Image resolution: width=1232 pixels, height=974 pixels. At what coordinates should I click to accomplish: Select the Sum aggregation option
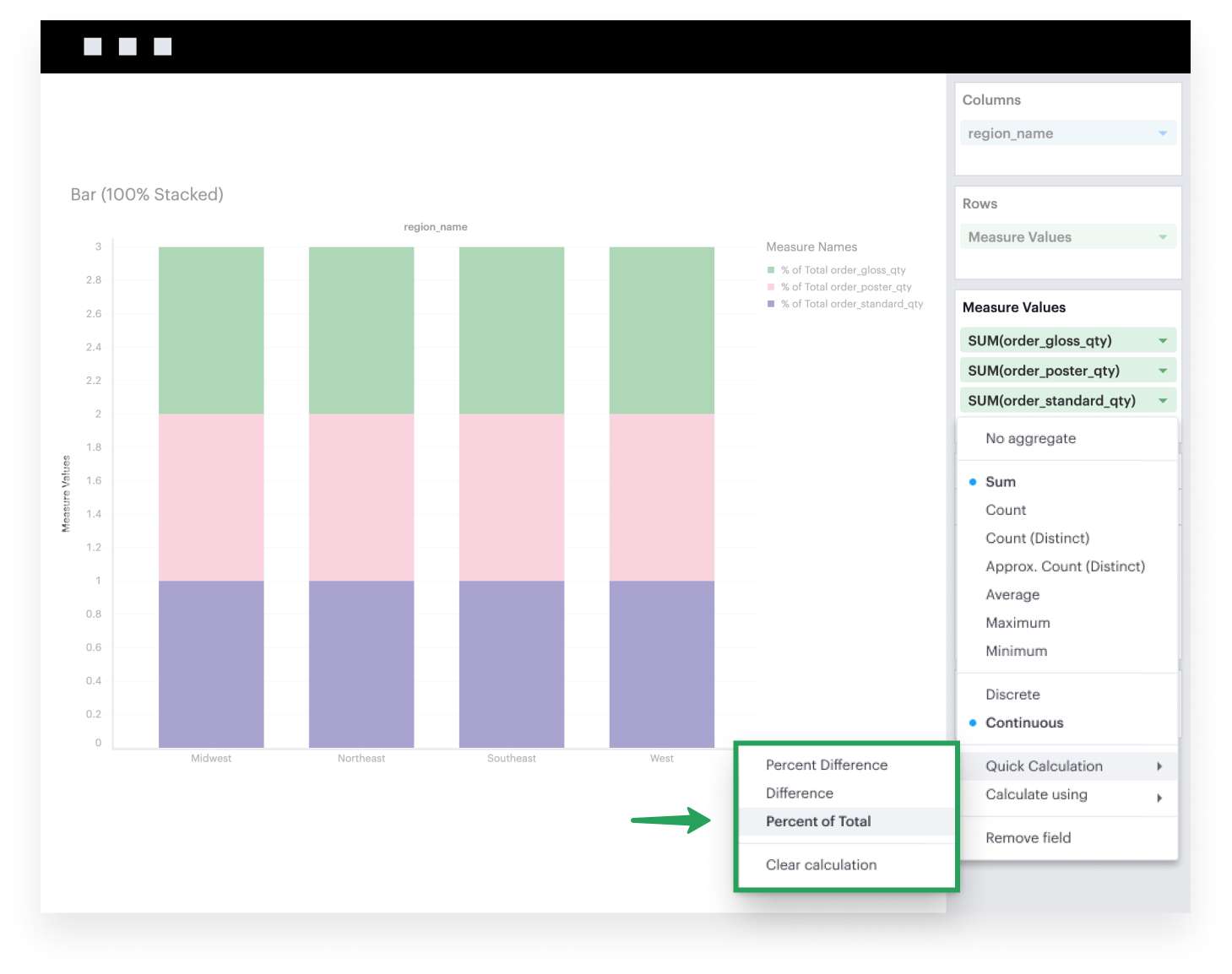click(x=1001, y=482)
